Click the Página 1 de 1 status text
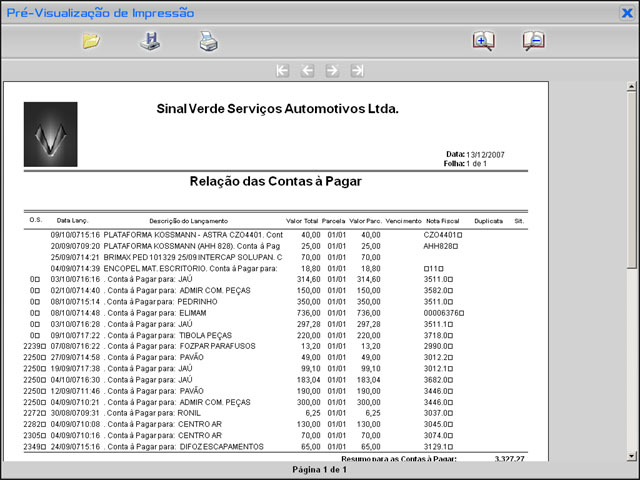Image resolution: width=640 pixels, height=480 pixels. pyautogui.click(x=319, y=470)
